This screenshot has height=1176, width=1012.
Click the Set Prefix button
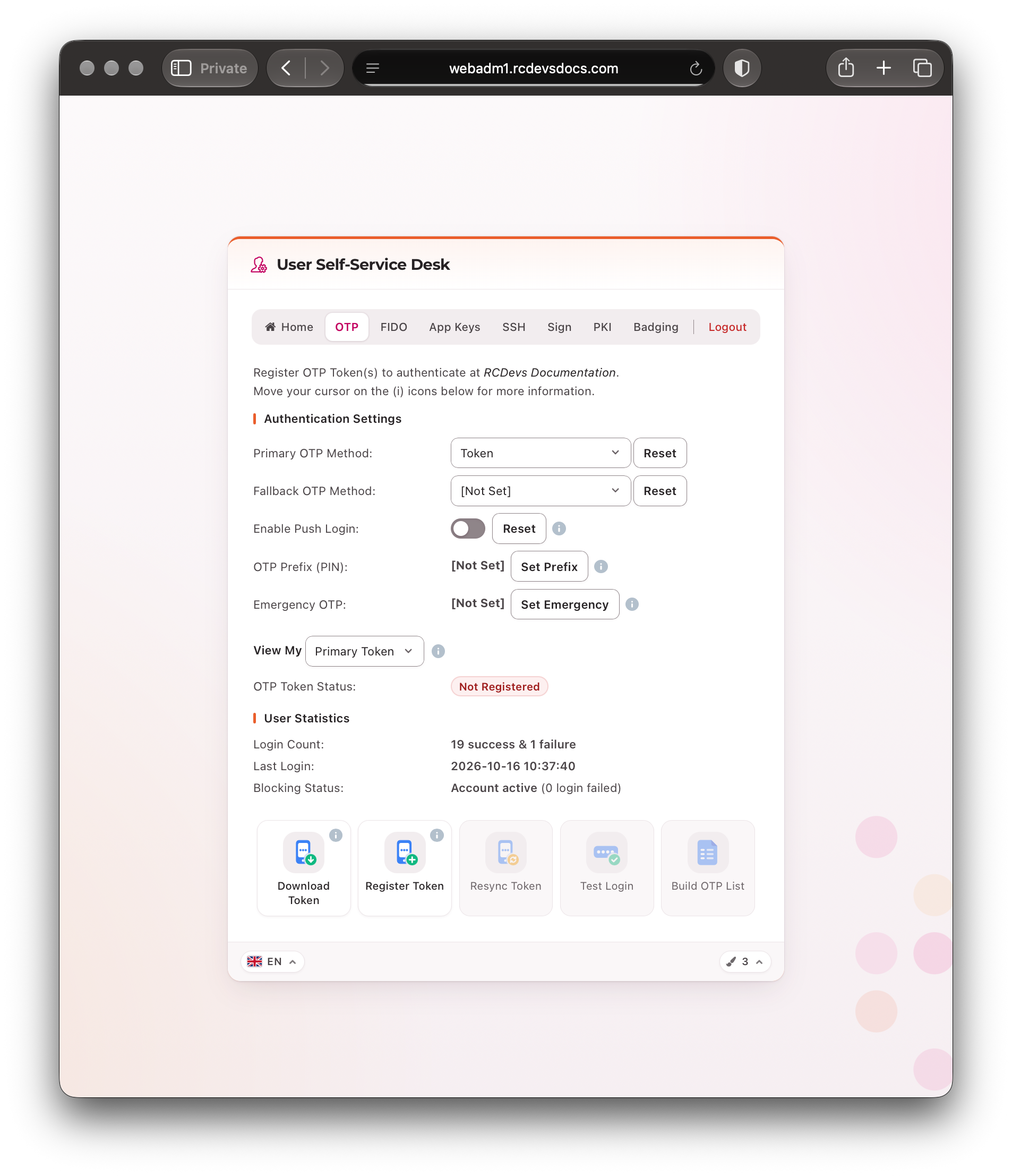click(x=548, y=566)
